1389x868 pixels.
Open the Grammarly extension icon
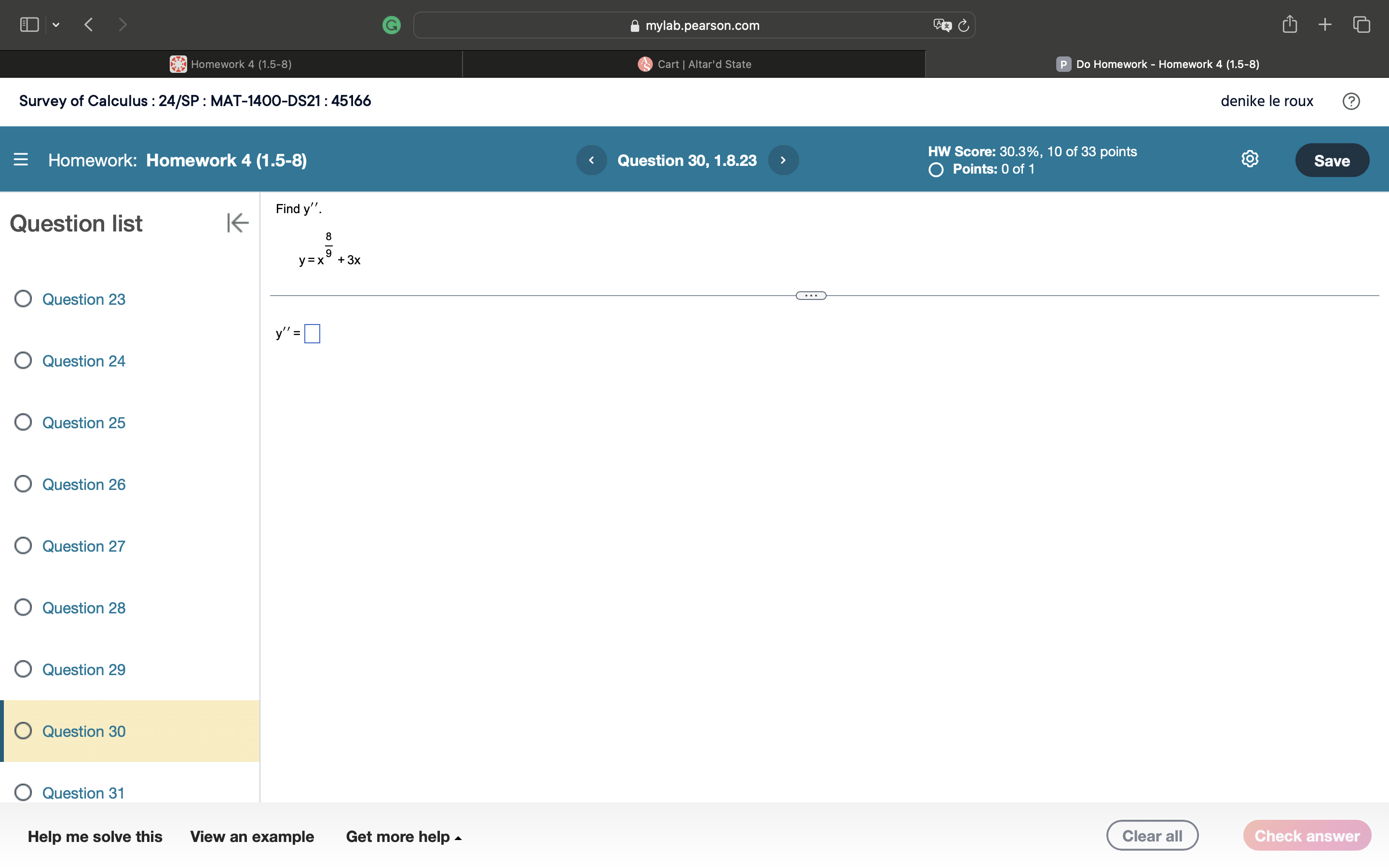[x=392, y=25]
